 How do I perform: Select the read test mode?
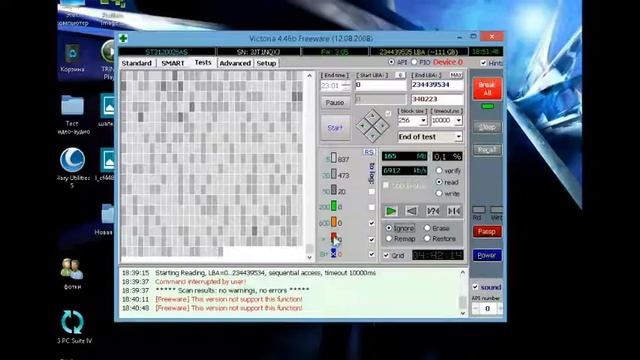(439, 182)
